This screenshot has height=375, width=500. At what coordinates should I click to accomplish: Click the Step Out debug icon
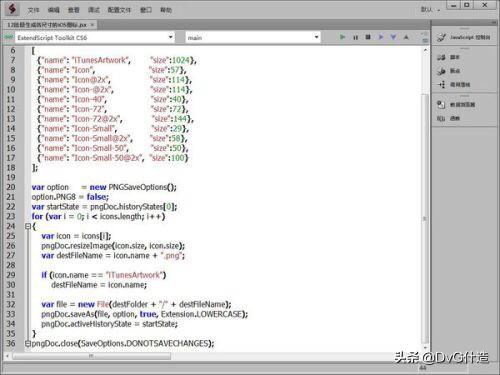click(406, 37)
